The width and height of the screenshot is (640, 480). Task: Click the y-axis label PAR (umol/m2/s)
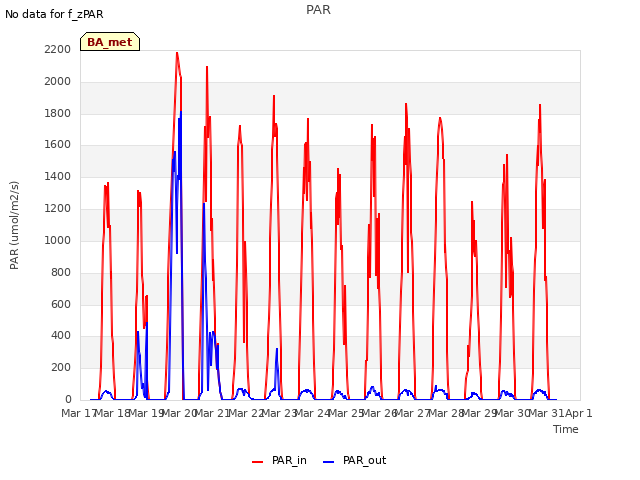(14, 225)
